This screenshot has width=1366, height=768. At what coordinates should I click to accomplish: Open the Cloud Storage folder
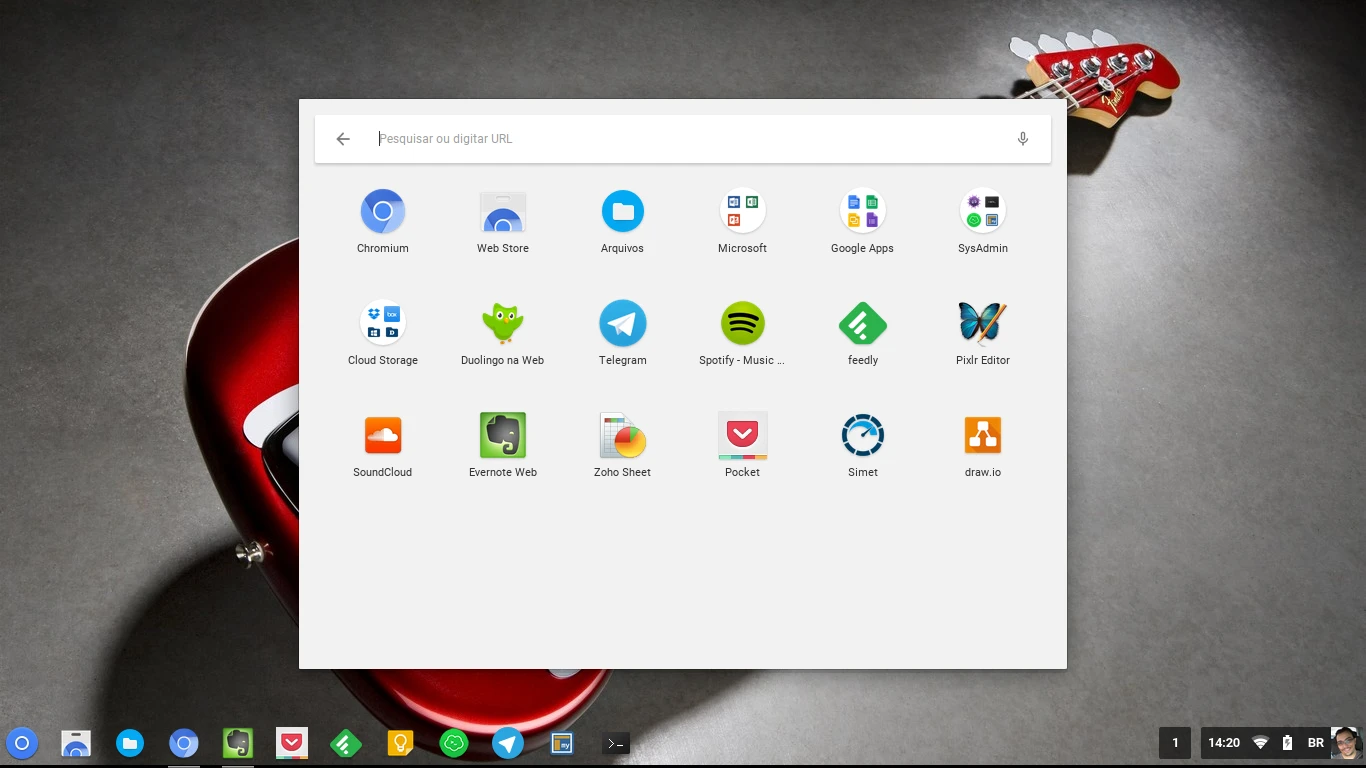tap(383, 324)
